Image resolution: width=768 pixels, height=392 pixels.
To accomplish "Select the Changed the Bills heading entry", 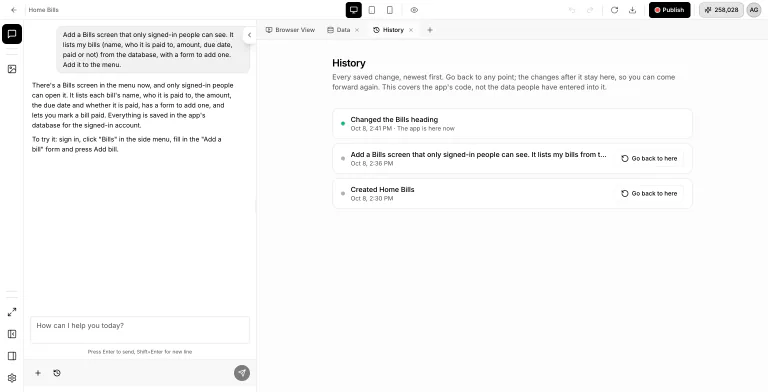I will [x=512, y=123].
